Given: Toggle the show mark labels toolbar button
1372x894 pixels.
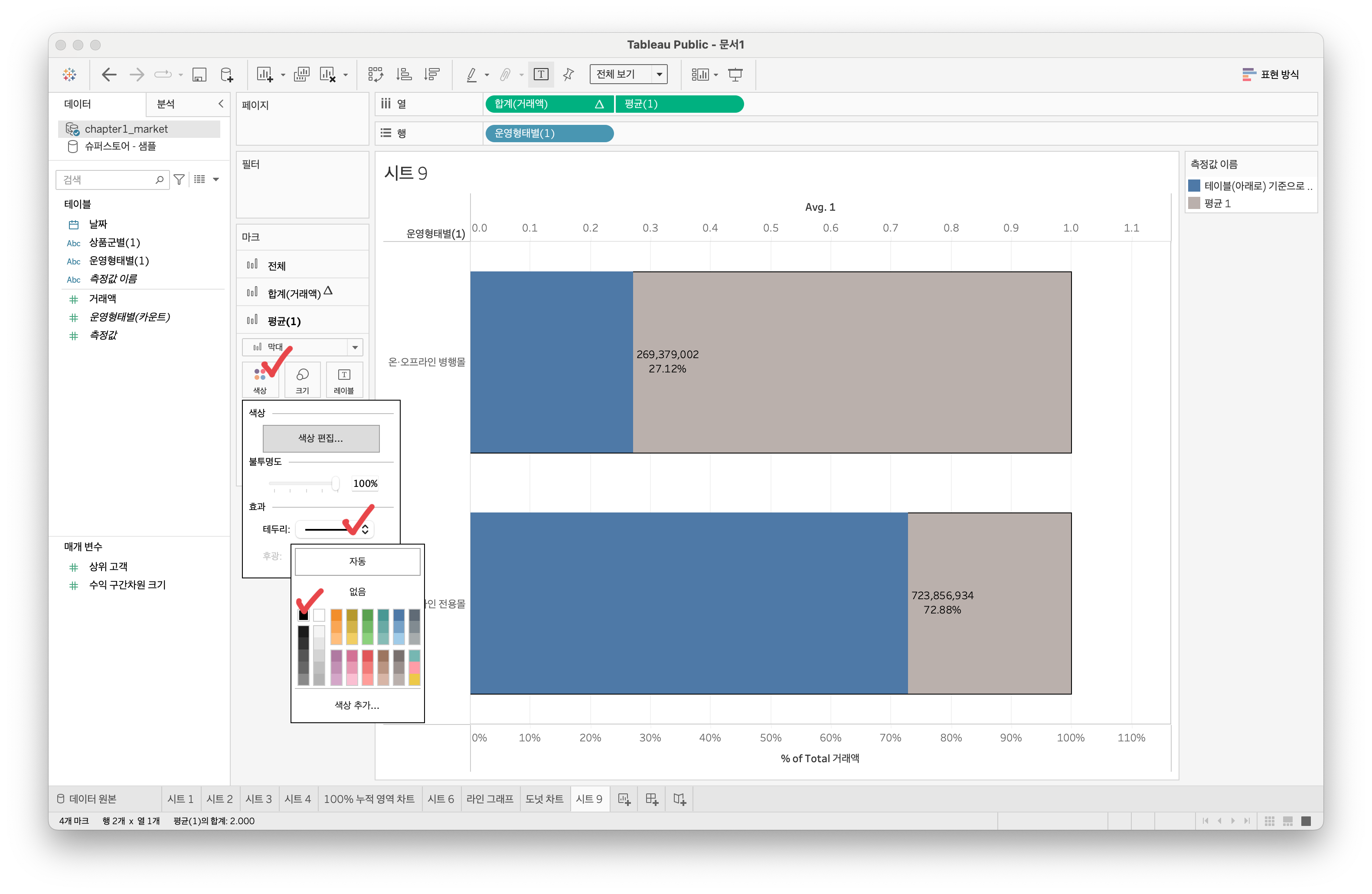Looking at the screenshot, I should [x=541, y=75].
